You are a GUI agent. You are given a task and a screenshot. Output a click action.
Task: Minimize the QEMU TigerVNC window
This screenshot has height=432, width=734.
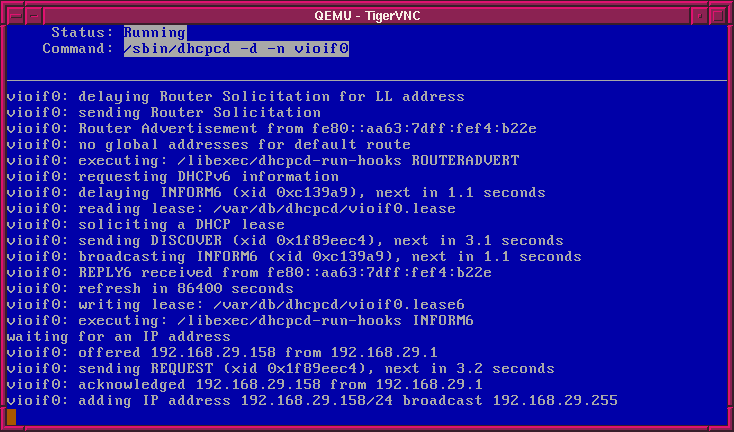pyautogui.click(x=701, y=11)
